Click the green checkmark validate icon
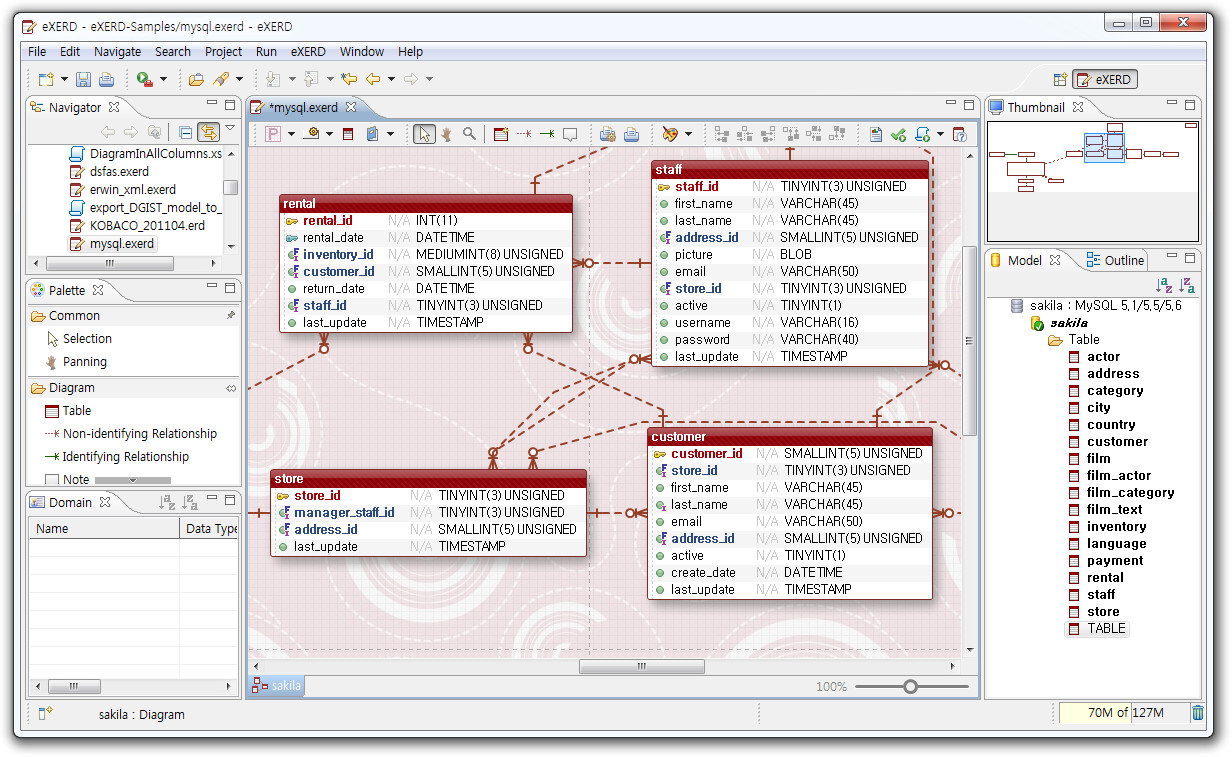The width and height of the screenshot is (1232, 757). 898,134
